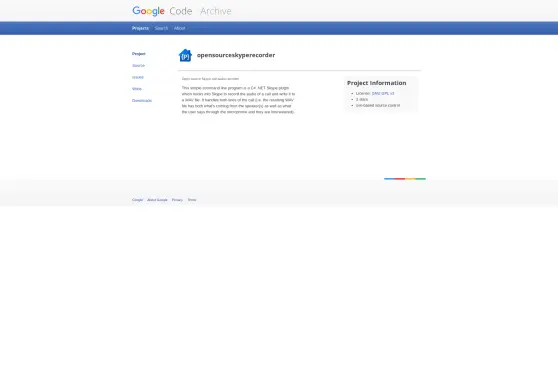
Task: Select Issues in the left sidebar
Action: (x=138, y=77)
